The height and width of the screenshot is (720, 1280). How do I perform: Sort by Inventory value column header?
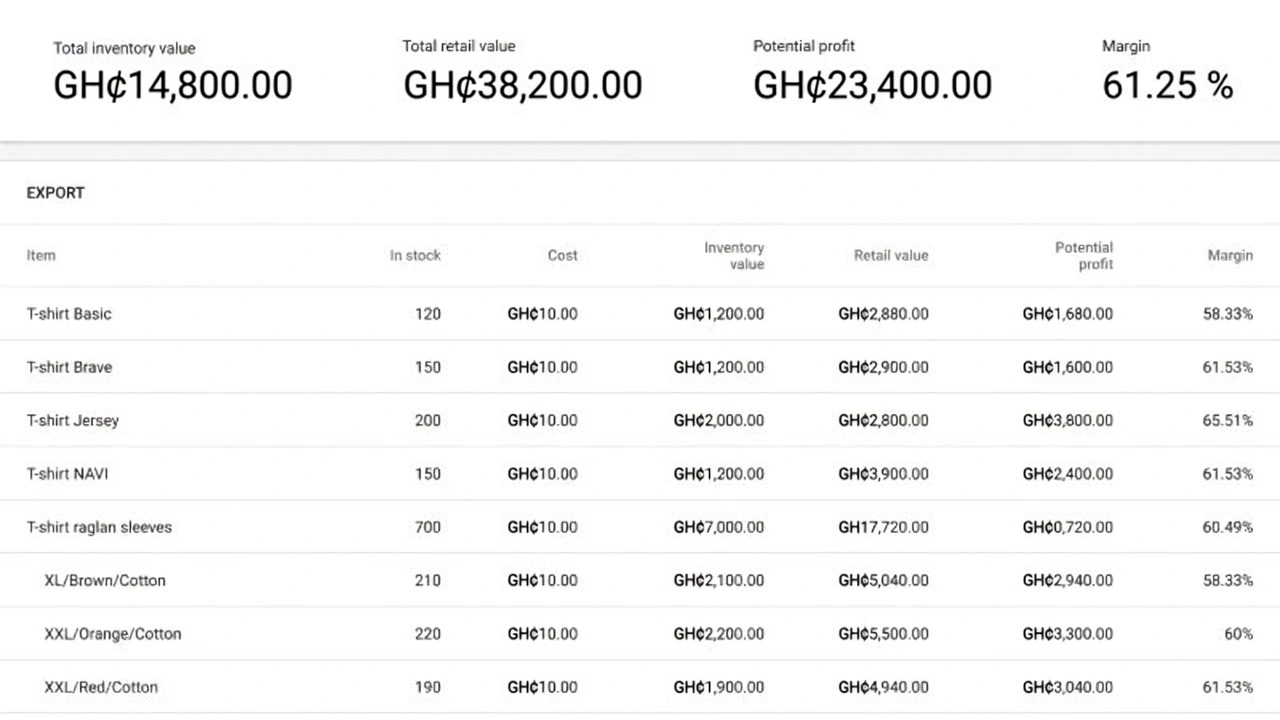[x=734, y=255]
